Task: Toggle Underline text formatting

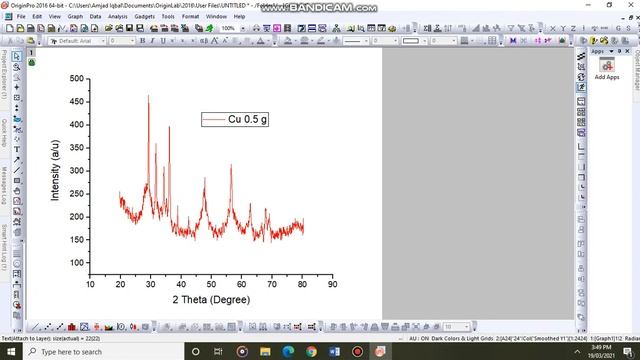Action: (163, 41)
